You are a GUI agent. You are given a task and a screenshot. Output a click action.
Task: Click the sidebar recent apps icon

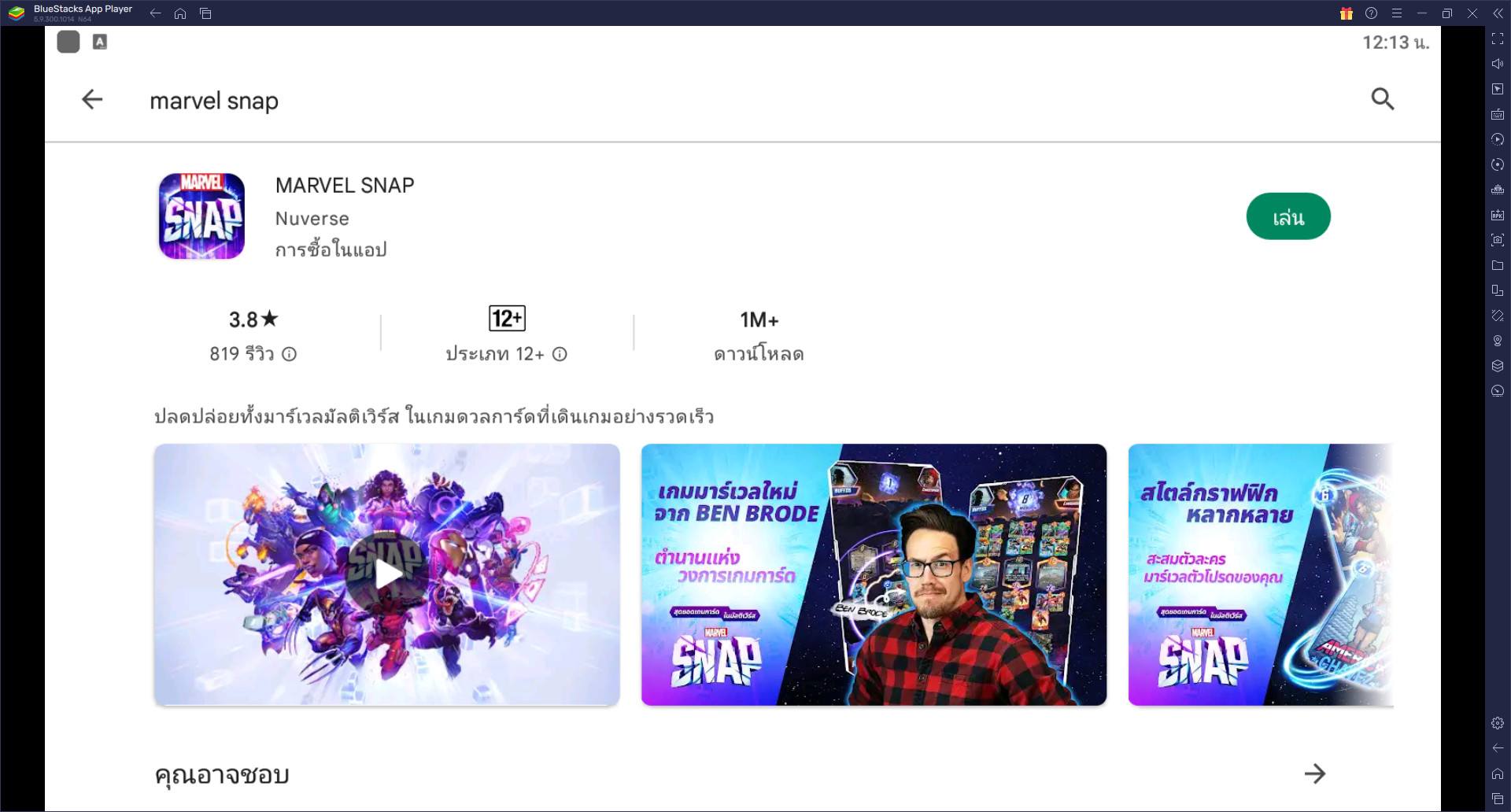click(x=1498, y=799)
